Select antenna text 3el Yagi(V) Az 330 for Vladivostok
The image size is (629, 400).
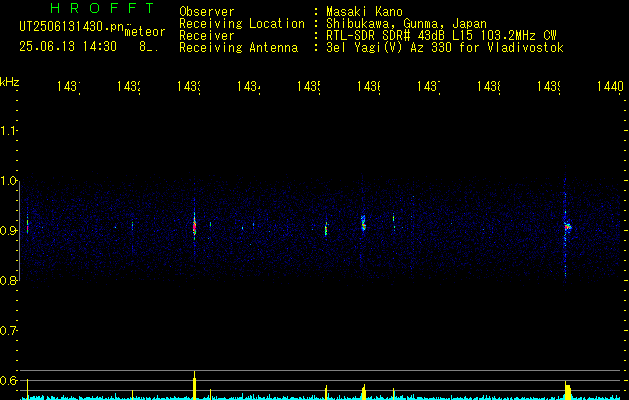[x=445, y=48]
